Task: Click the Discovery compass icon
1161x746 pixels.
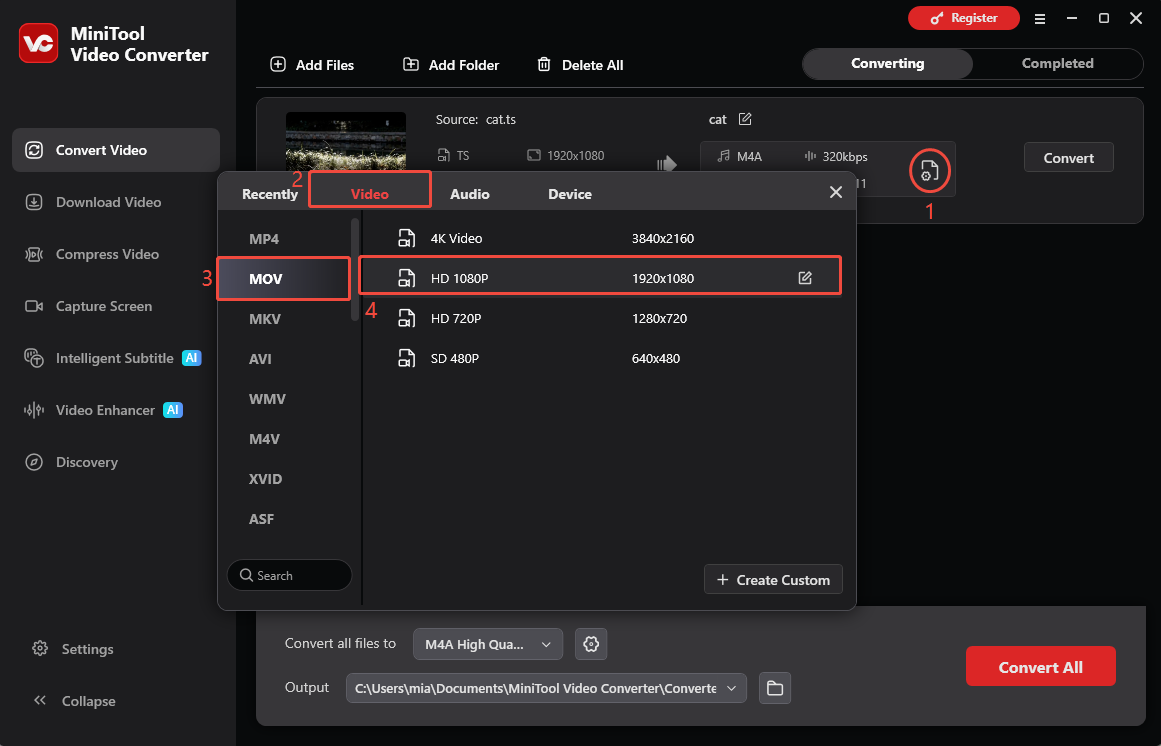Action: [34, 462]
